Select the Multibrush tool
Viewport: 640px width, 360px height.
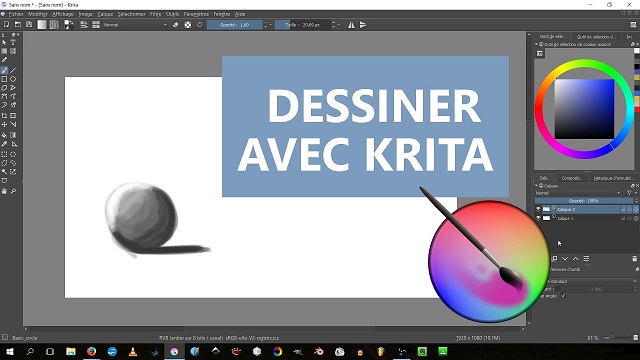(13, 105)
